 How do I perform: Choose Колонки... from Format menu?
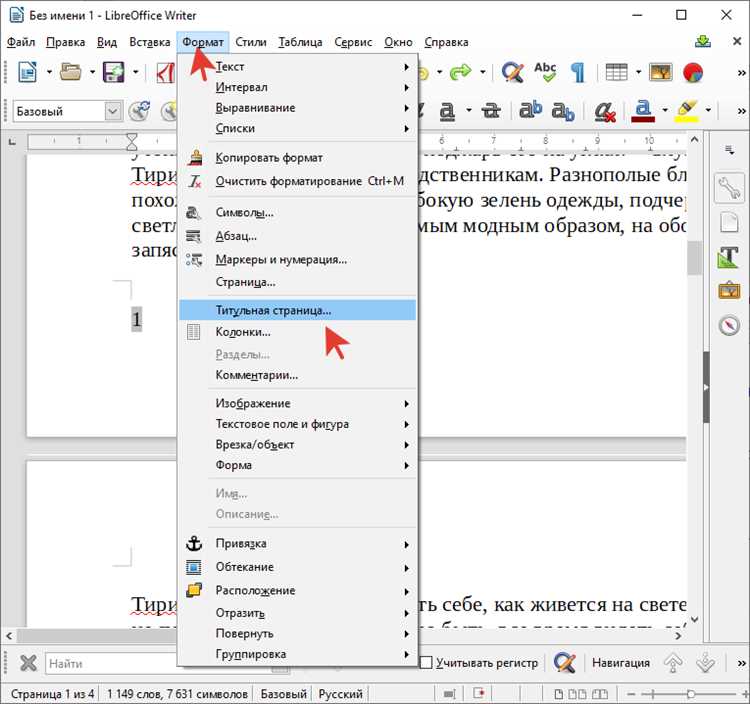click(297, 332)
